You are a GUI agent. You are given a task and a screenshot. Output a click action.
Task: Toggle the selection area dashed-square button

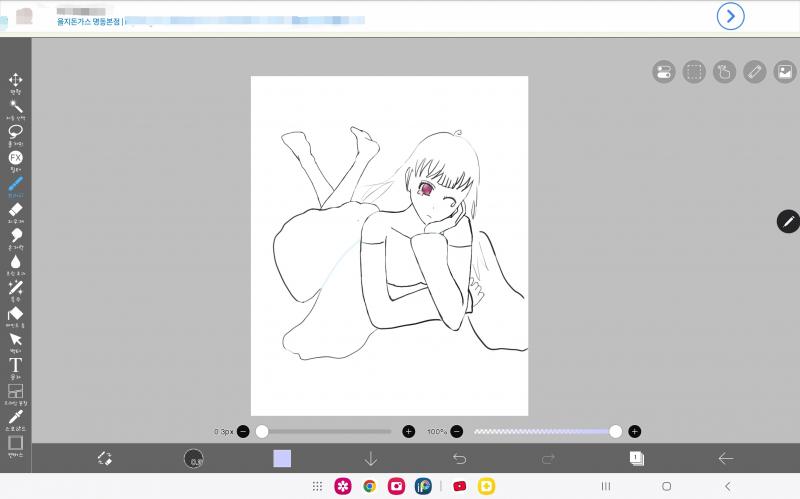click(694, 71)
